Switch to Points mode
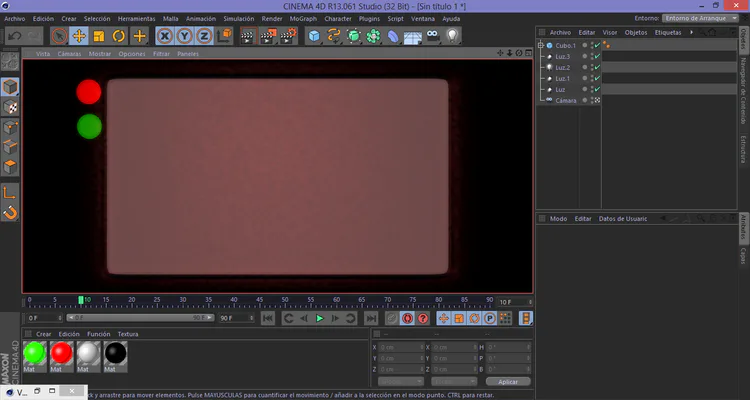Screen dimensions: 750x400 [x=10, y=127]
